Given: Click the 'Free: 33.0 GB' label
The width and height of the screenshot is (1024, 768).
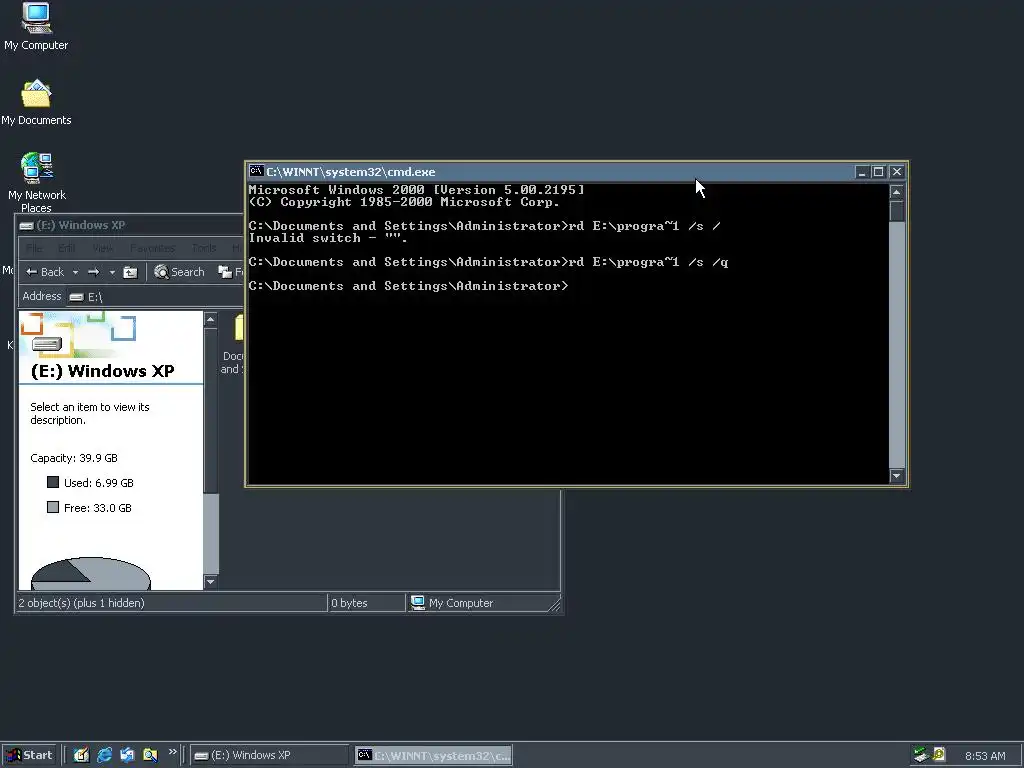Looking at the screenshot, I should [x=97, y=507].
